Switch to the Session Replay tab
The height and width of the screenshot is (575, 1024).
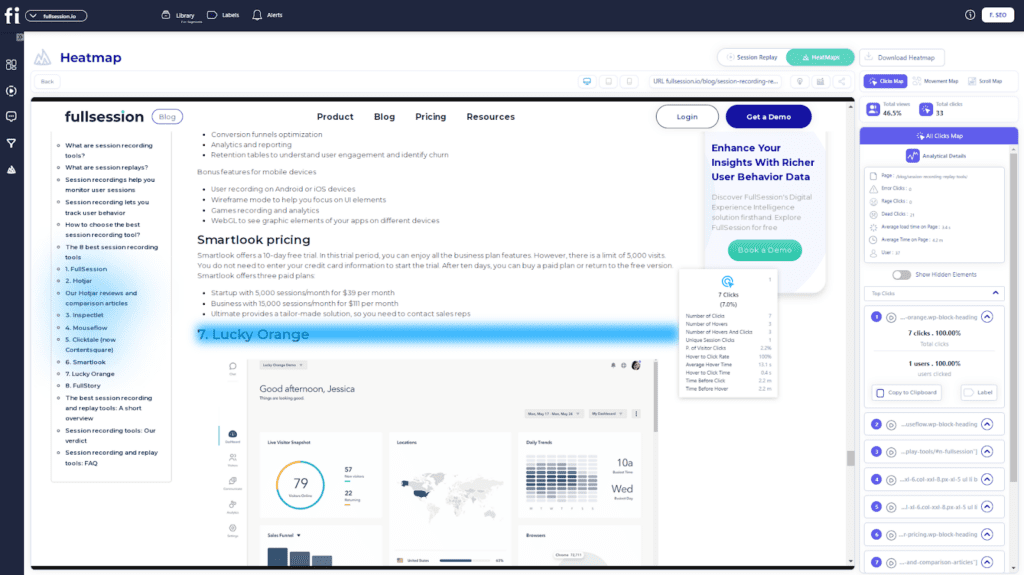tap(750, 57)
